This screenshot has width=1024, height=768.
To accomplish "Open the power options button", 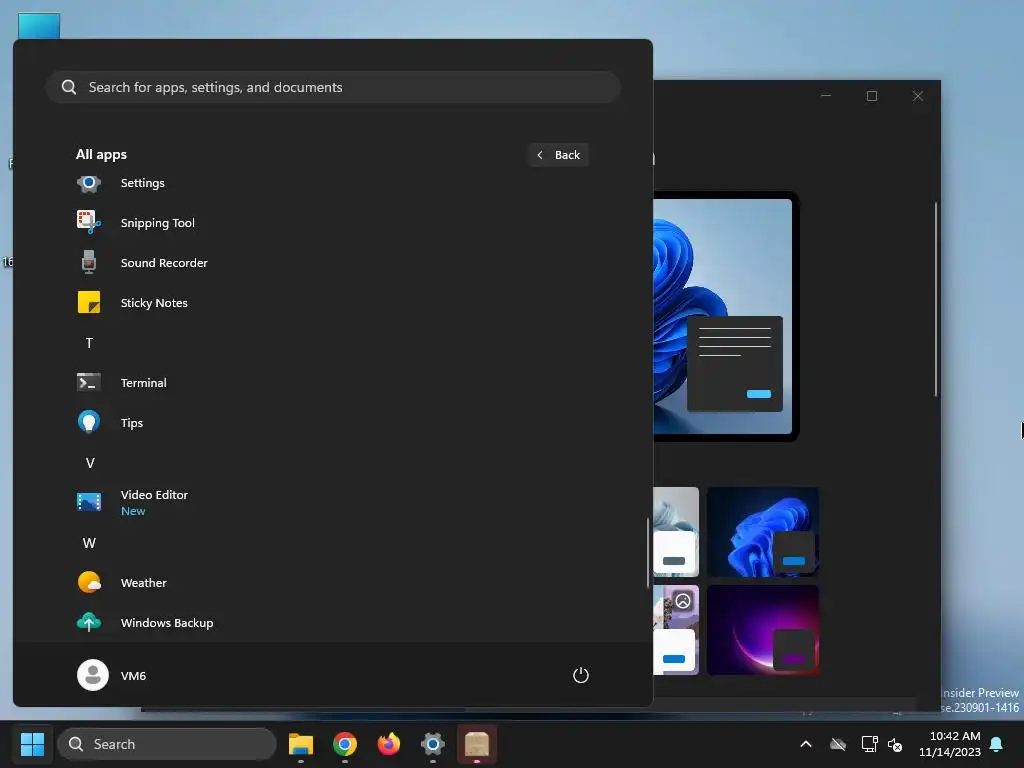I will coord(581,675).
